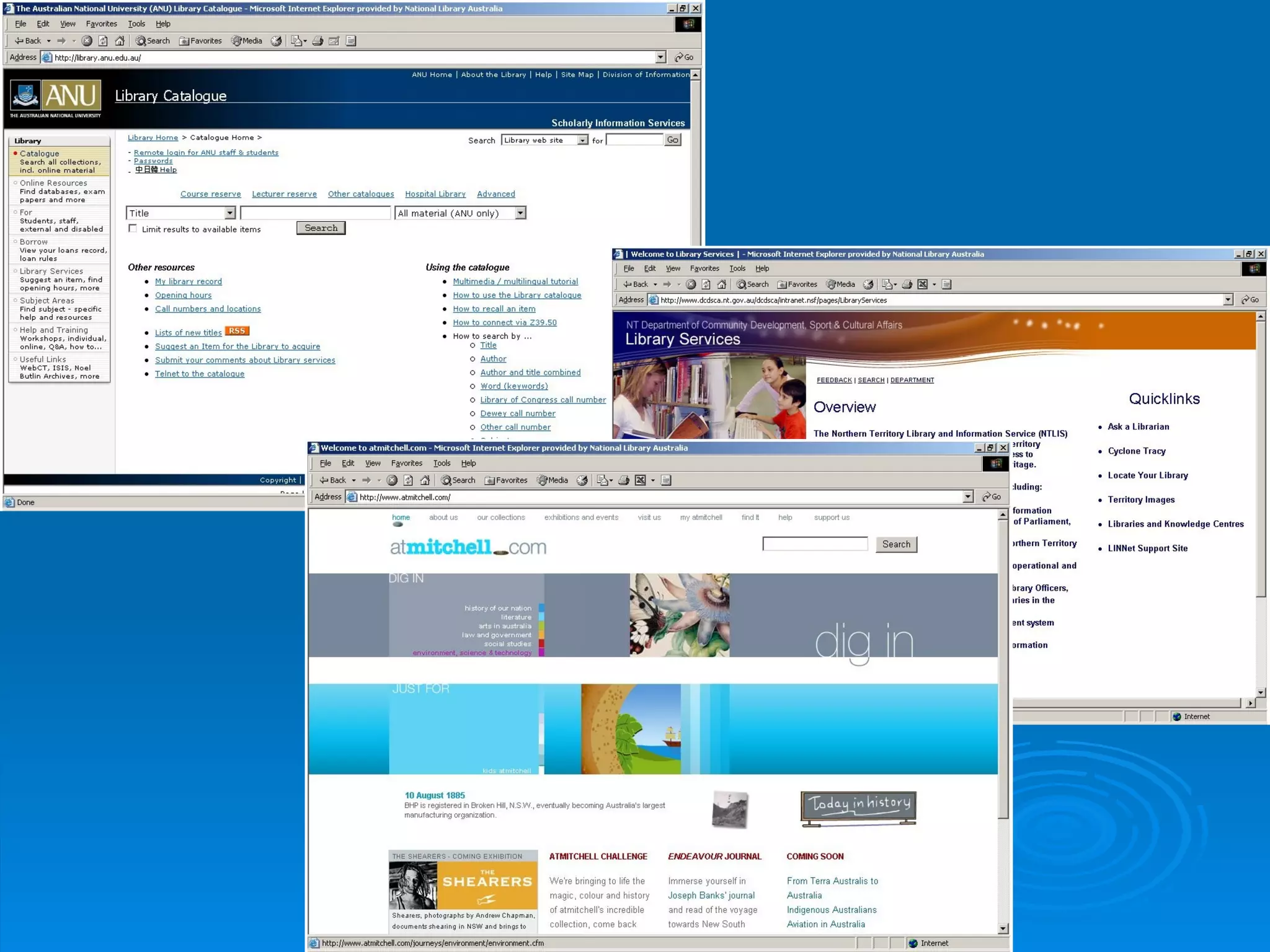Expand Title search type dropdown
Screen dimensions: 1270x952
[x=230, y=213]
